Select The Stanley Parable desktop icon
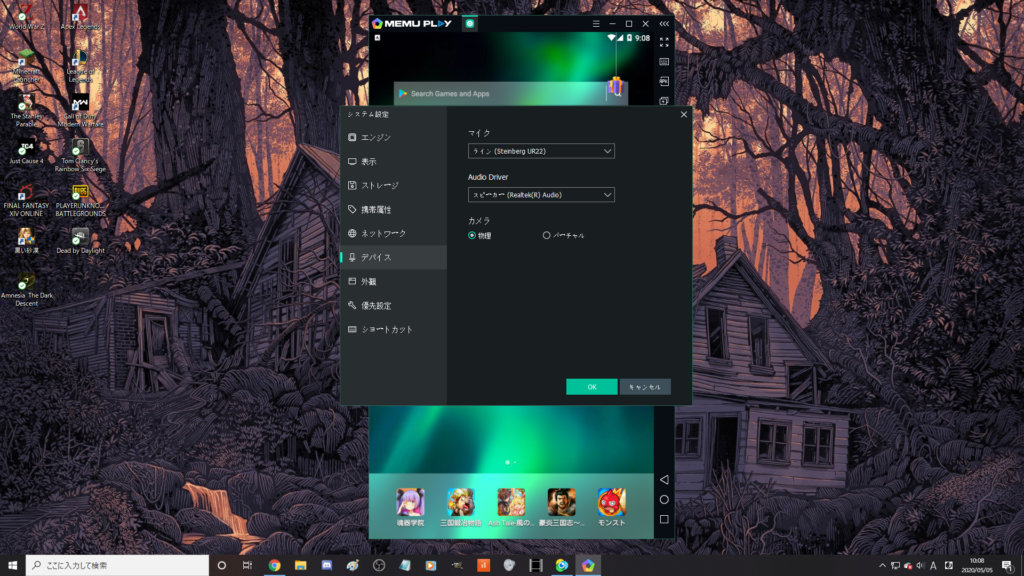 point(26,110)
